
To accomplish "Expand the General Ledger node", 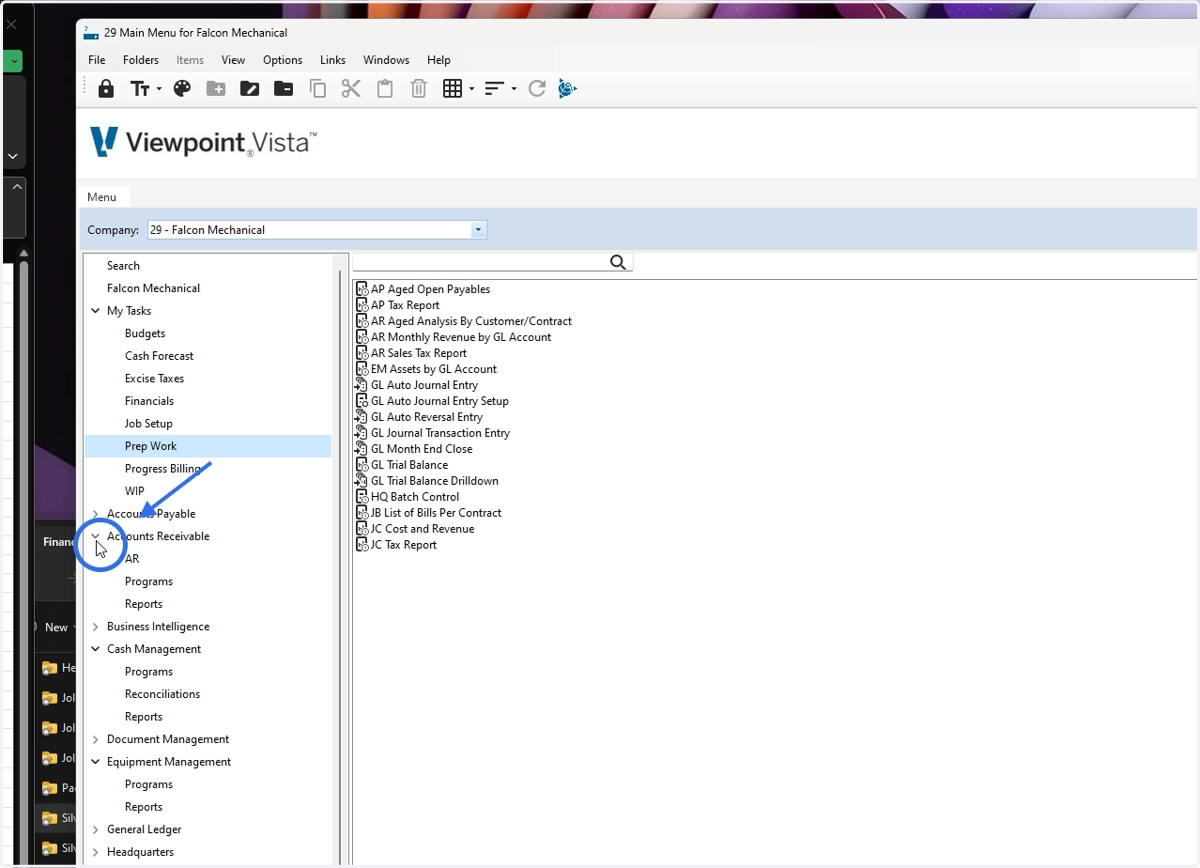I will tap(96, 830).
